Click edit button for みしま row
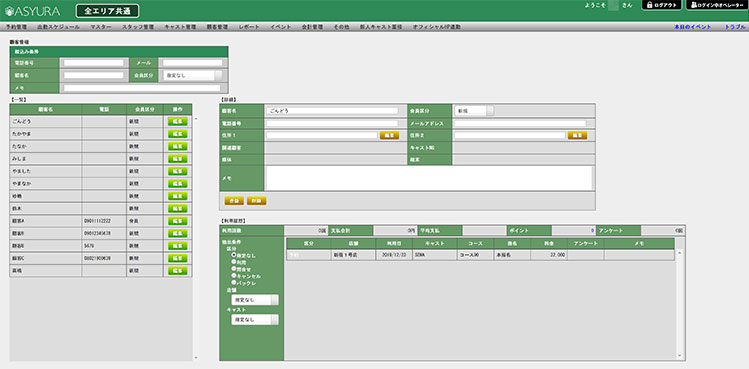The image size is (749, 369). (x=177, y=159)
